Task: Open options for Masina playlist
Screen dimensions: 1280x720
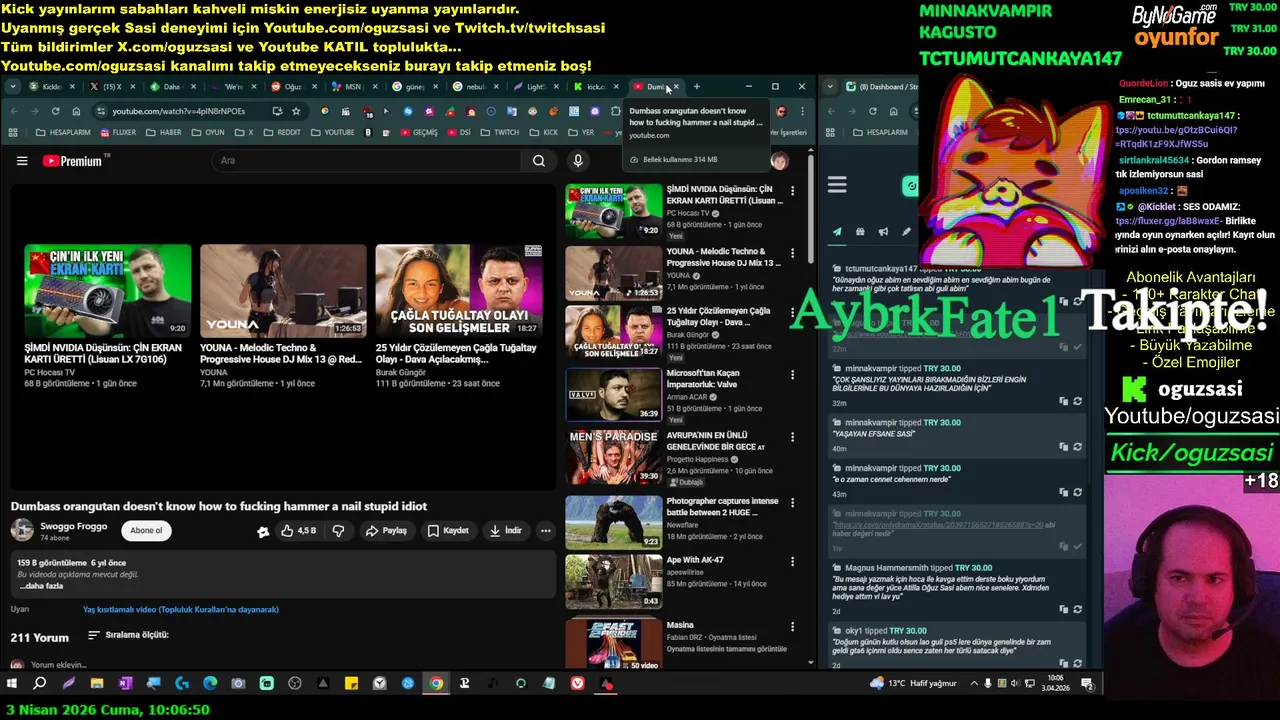Action: coord(792,627)
